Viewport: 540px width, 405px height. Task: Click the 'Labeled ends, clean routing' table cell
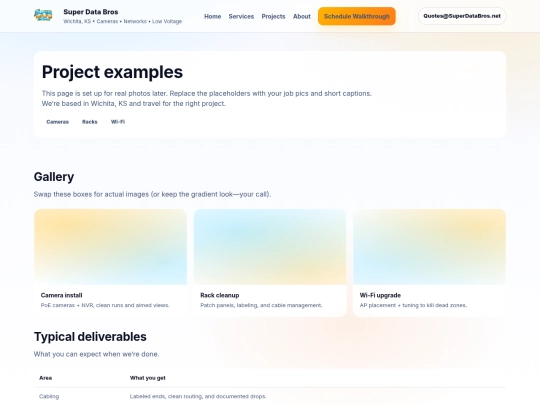[x=198, y=396]
